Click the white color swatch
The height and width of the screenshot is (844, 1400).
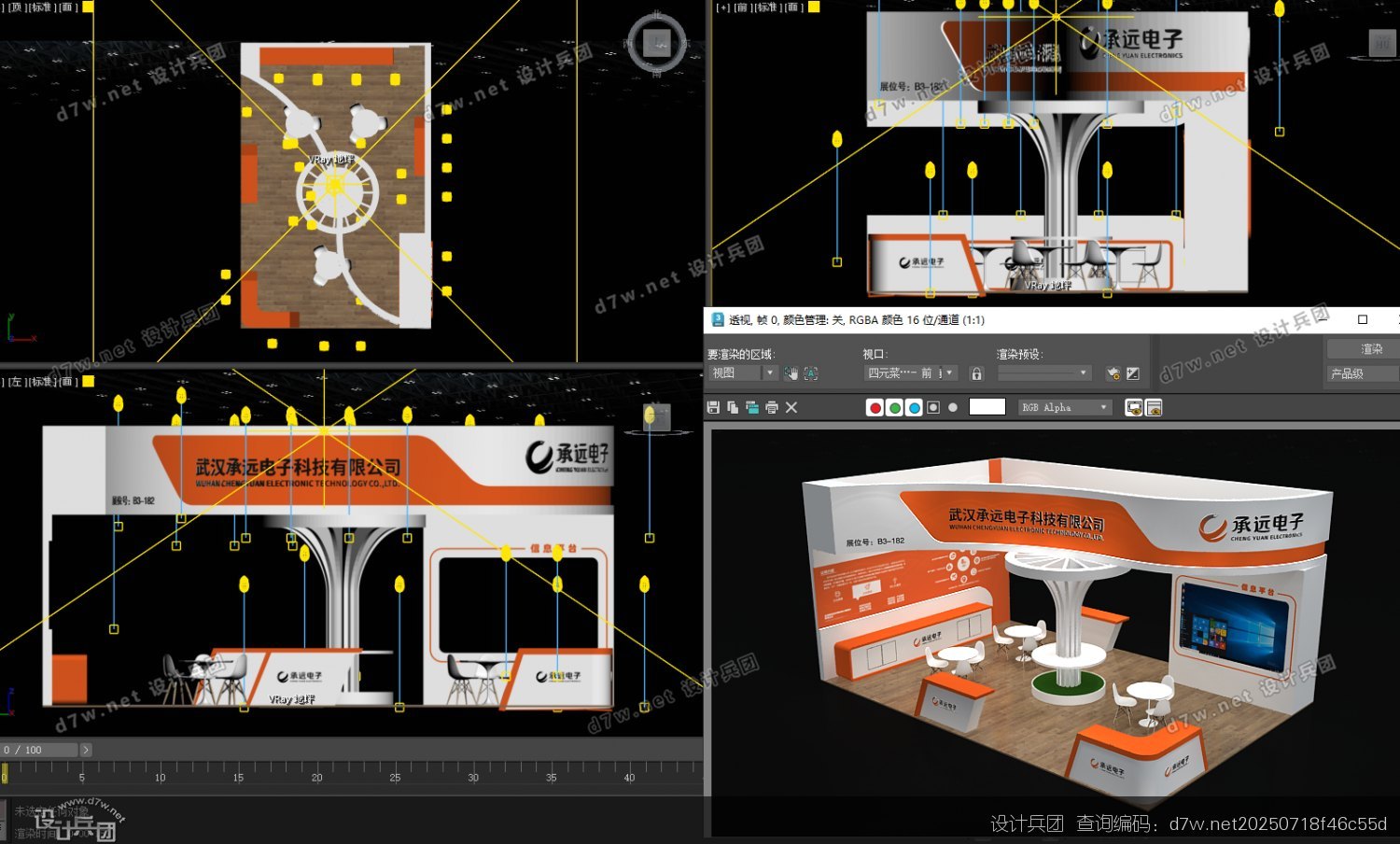coord(987,406)
